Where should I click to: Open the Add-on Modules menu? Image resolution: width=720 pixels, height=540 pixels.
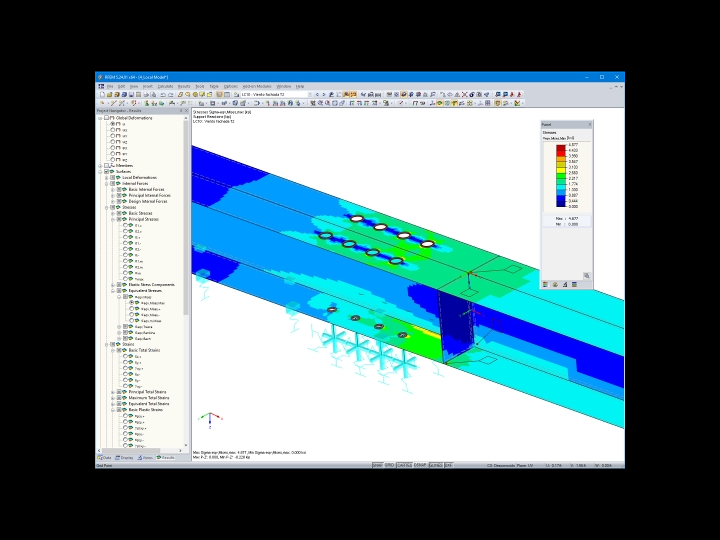point(257,86)
